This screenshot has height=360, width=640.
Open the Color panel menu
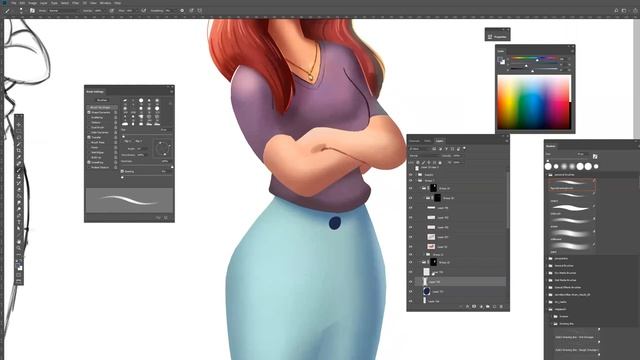[x=572, y=51]
